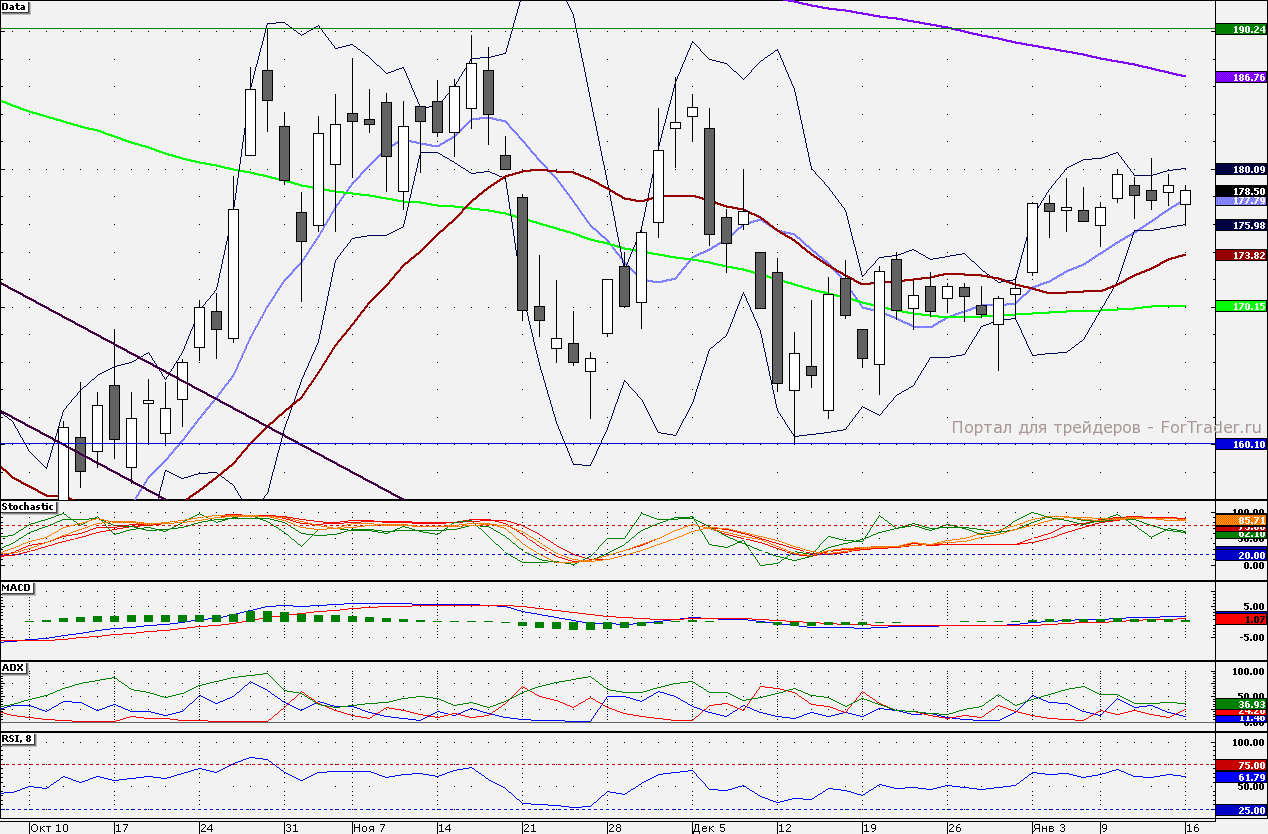Select the Stochastic indicator panel label
The height and width of the screenshot is (834, 1268).
coord(28,507)
